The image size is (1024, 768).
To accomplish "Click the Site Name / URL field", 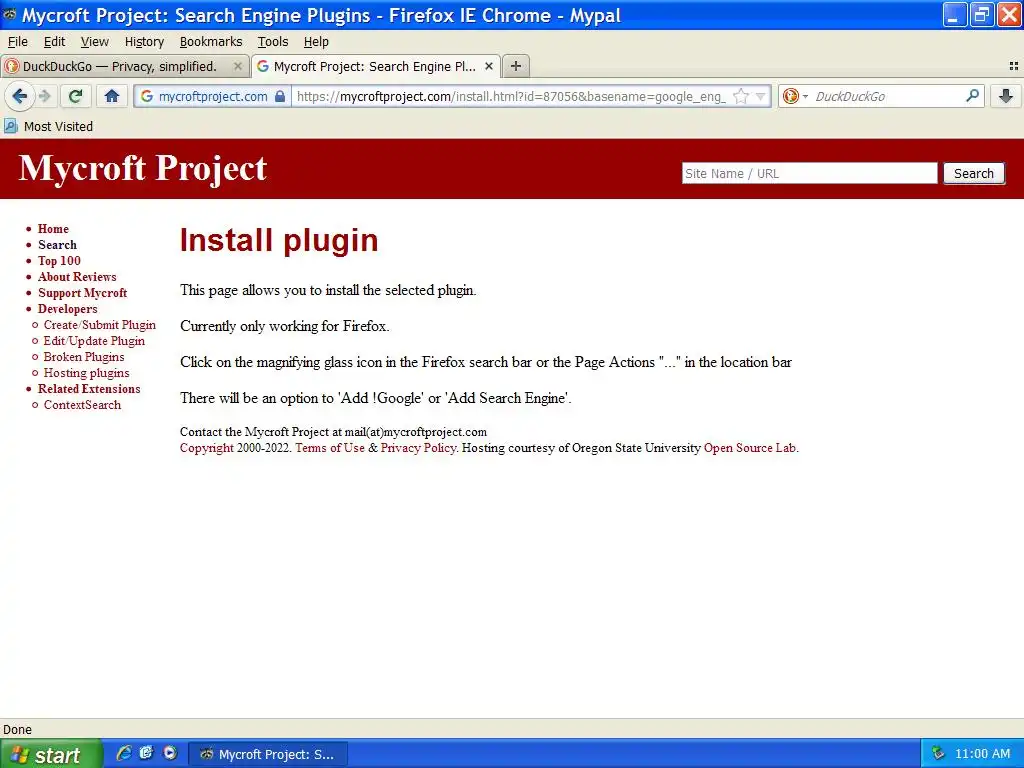I will (x=809, y=174).
